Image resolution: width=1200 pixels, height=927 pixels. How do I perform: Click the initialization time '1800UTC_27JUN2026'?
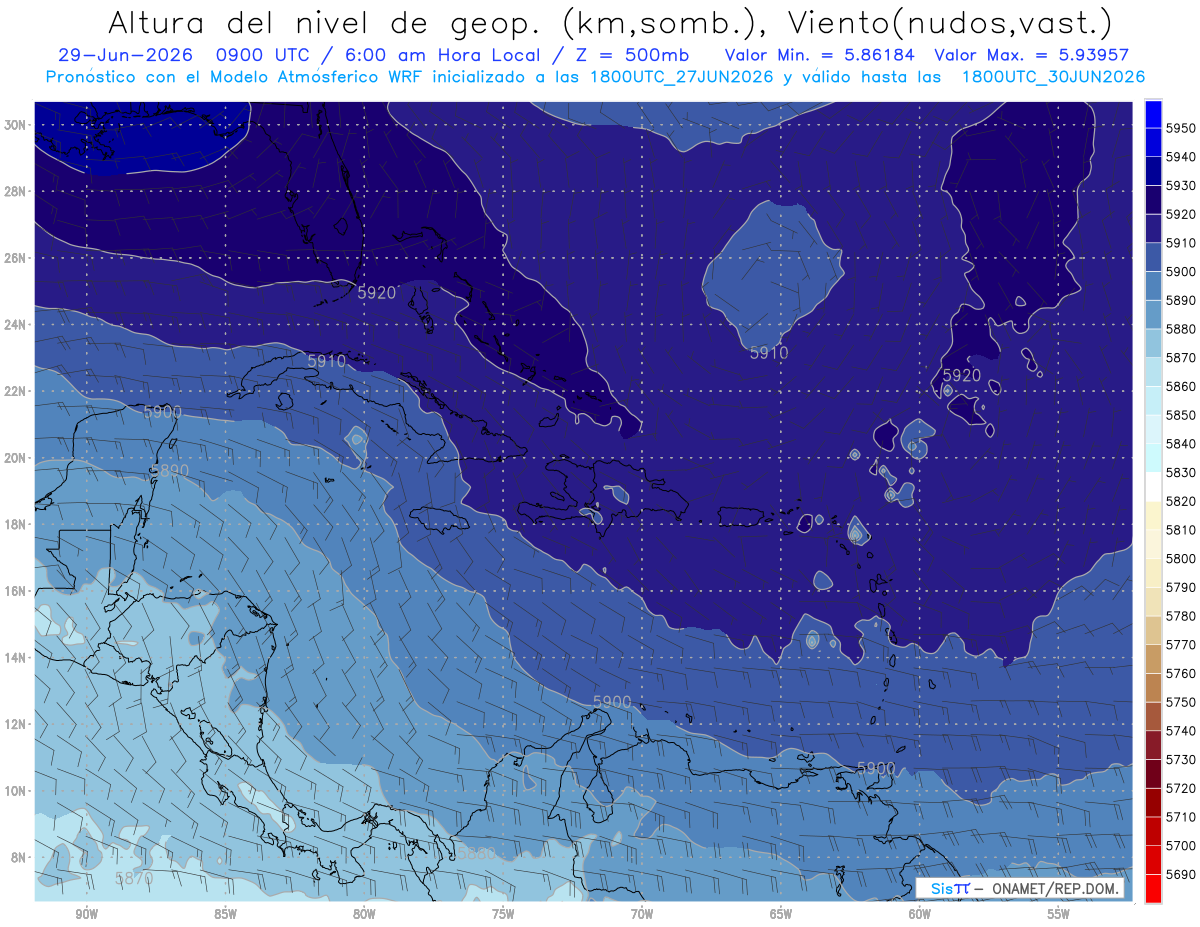684,76
